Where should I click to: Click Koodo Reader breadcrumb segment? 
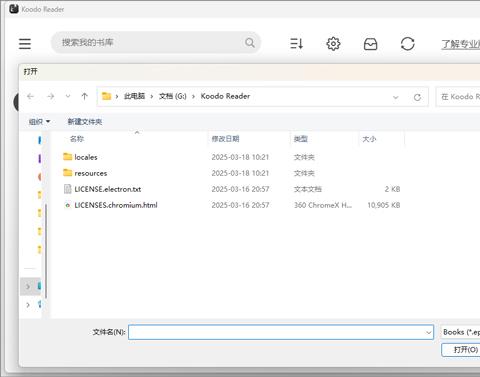(x=225, y=96)
